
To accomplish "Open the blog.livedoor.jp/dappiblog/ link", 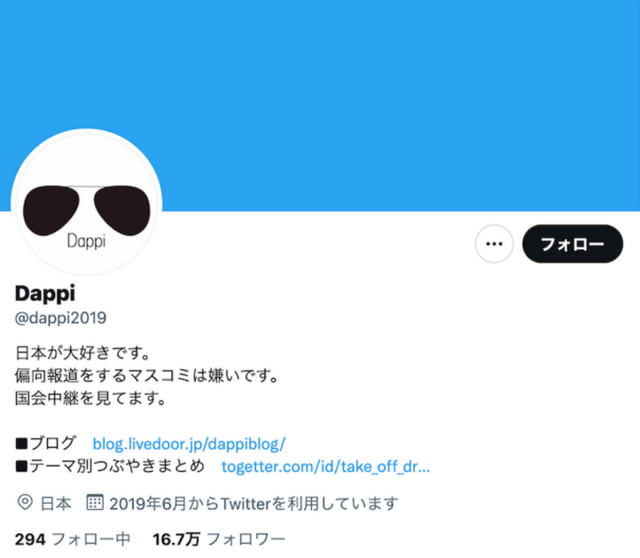I will (x=189, y=444).
